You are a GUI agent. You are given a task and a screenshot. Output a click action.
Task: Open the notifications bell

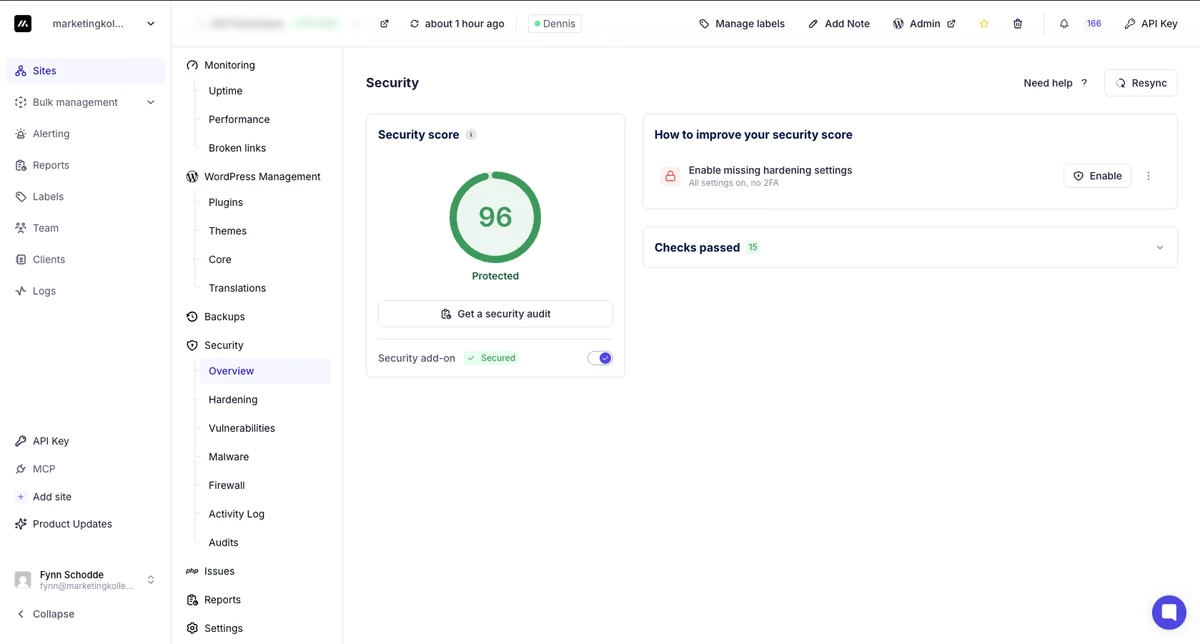(x=1064, y=24)
